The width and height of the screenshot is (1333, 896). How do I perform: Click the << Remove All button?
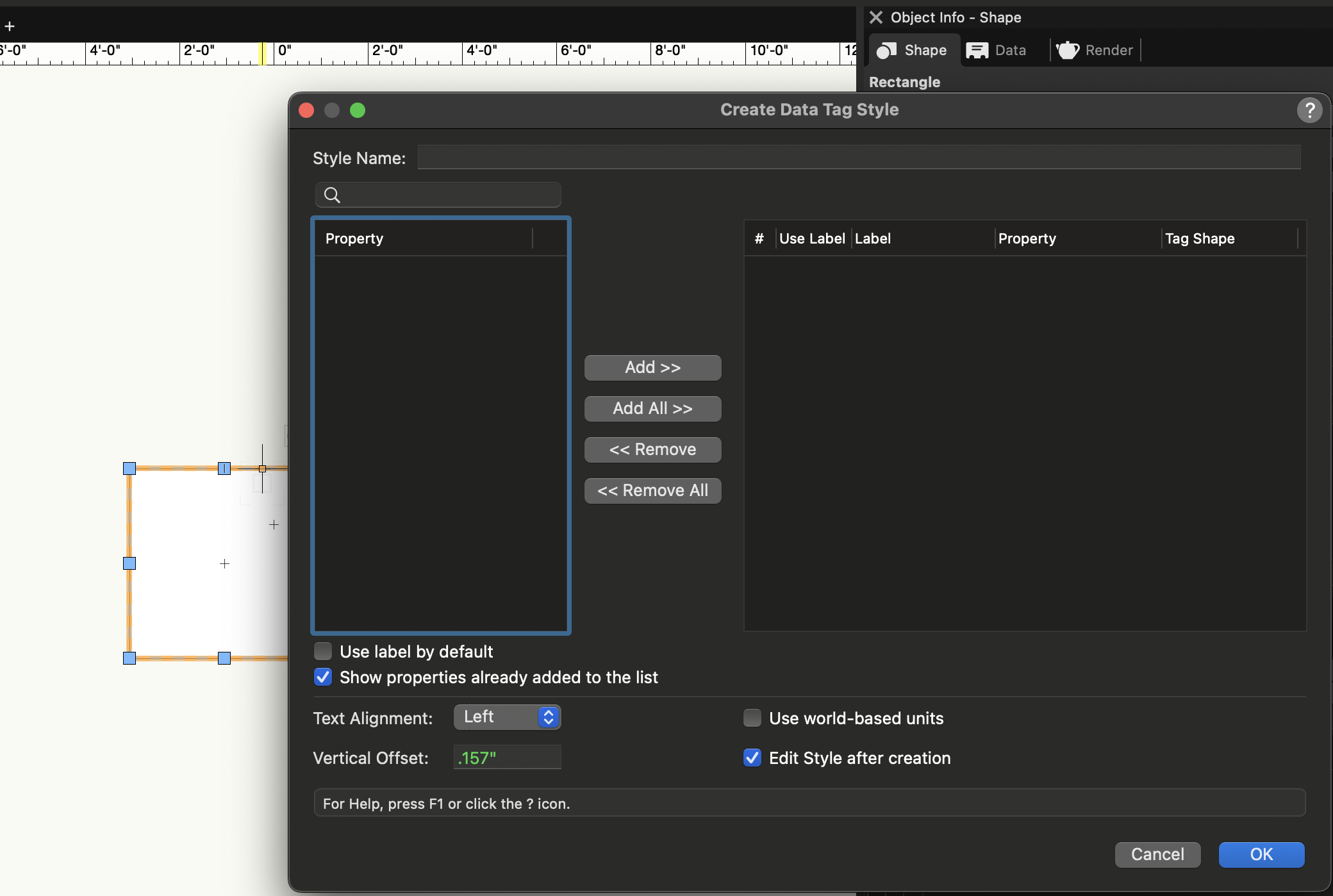pos(652,490)
